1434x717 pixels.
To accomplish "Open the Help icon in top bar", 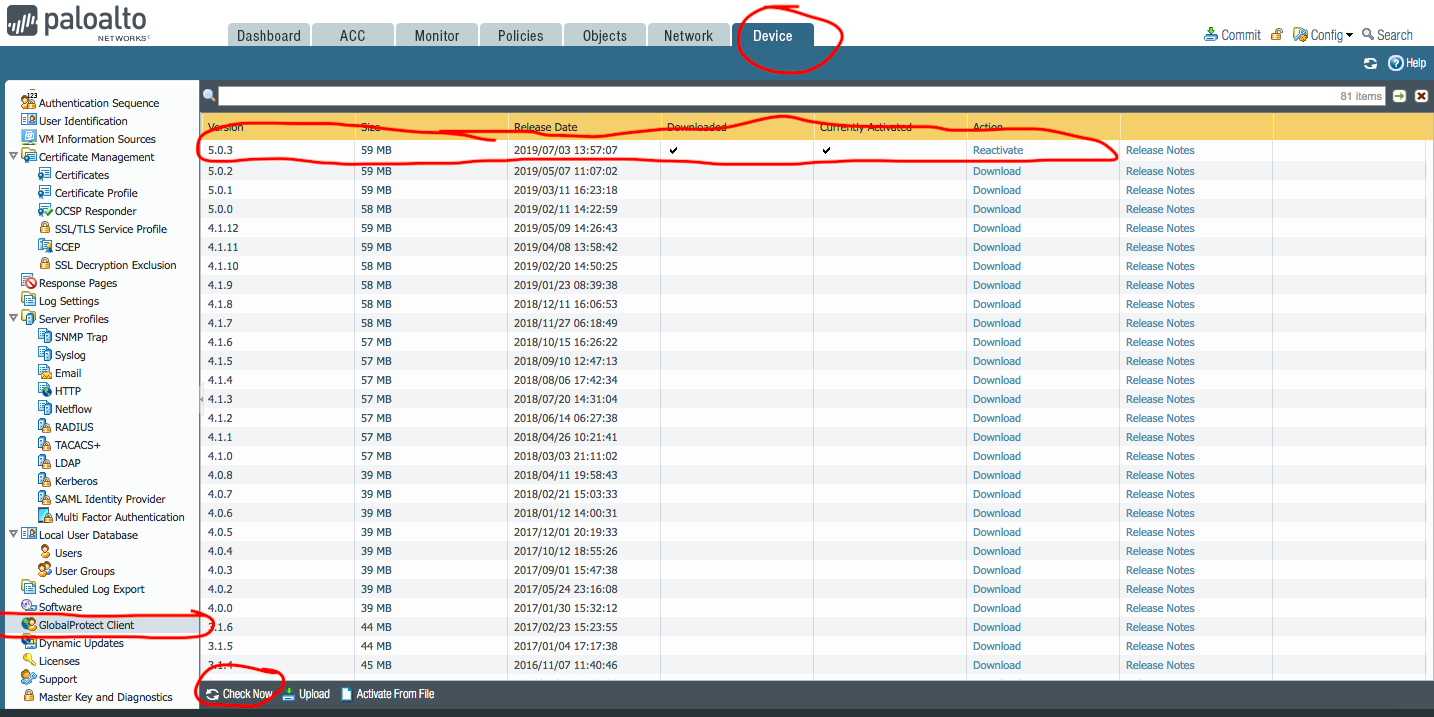I will (1396, 63).
